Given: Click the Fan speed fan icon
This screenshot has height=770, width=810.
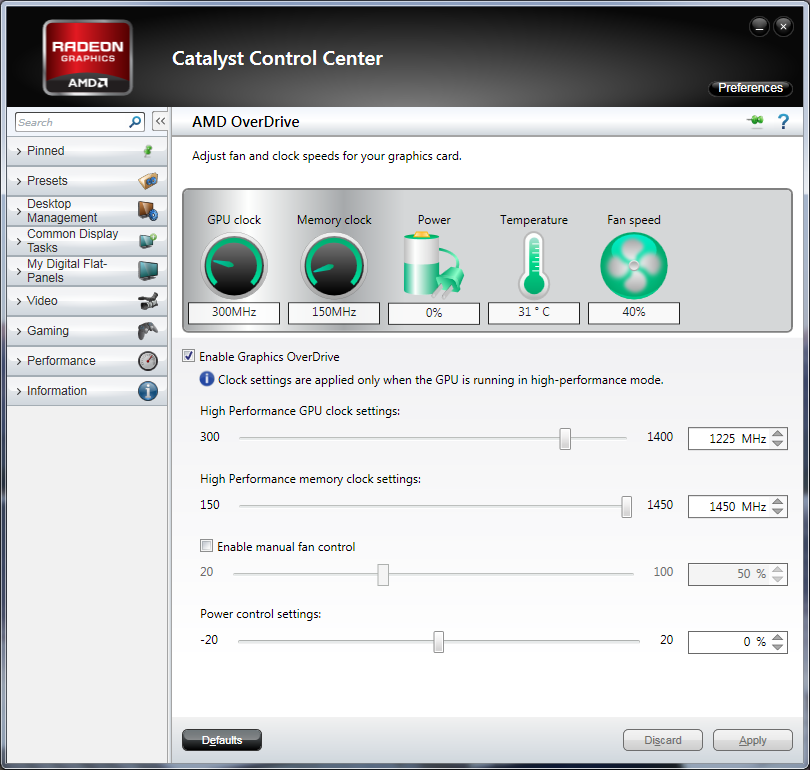Looking at the screenshot, I should (634, 265).
